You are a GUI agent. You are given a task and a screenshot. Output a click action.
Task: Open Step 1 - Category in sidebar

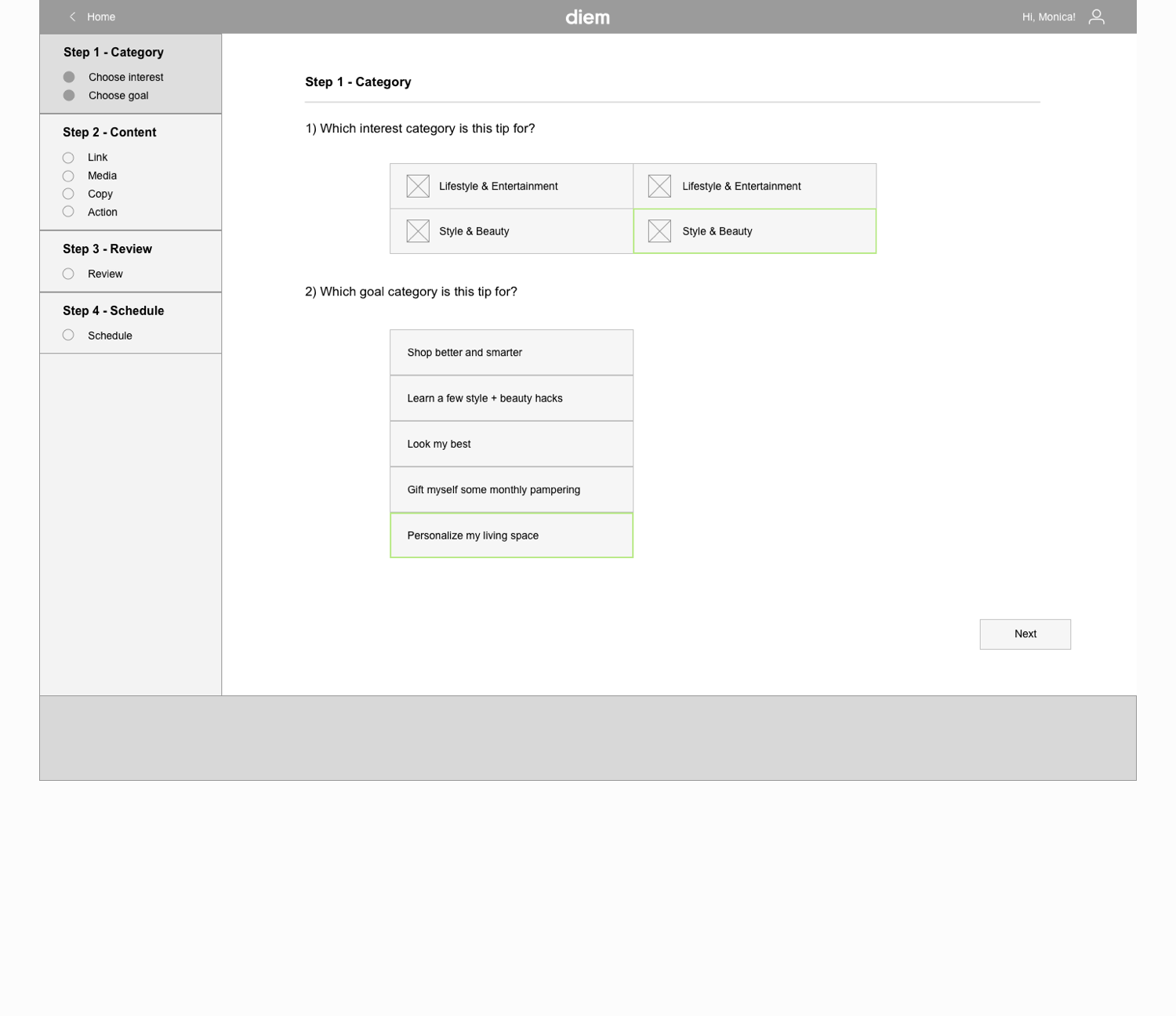[x=114, y=53]
